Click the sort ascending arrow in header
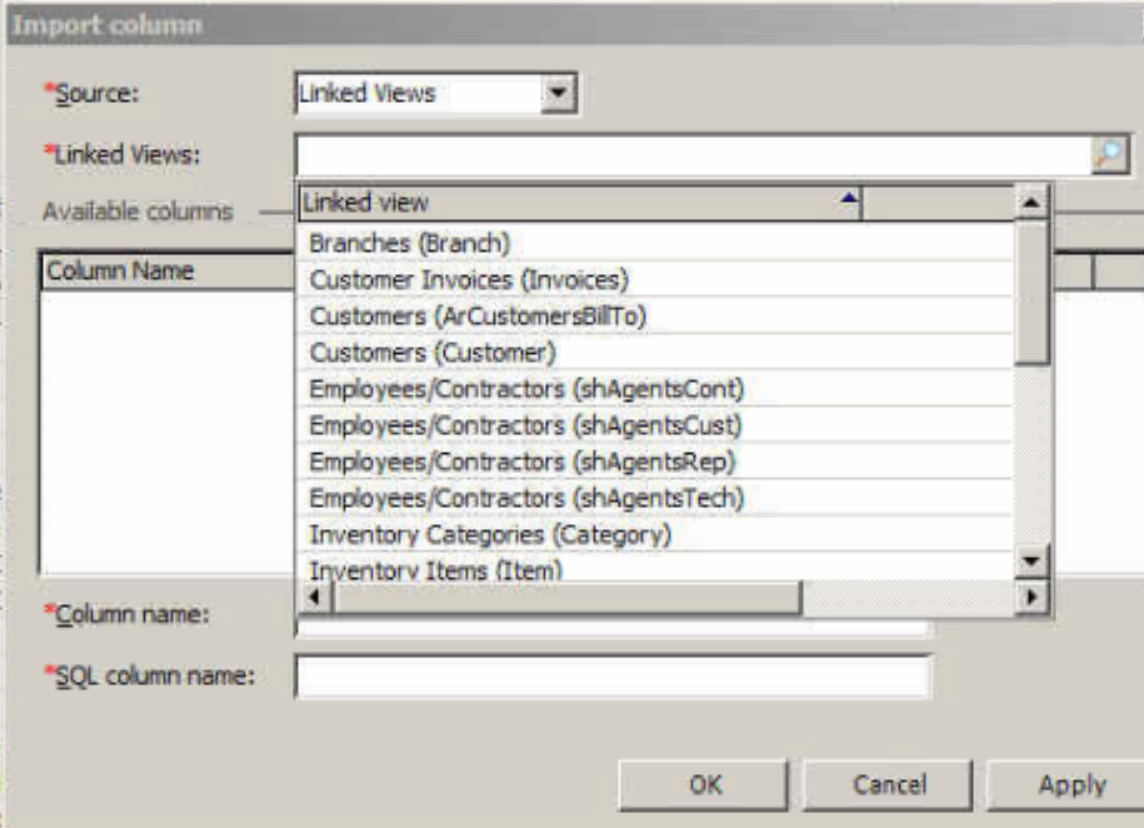Image resolution: width=1144 pixels, height=828 pixels. [849, 198]
